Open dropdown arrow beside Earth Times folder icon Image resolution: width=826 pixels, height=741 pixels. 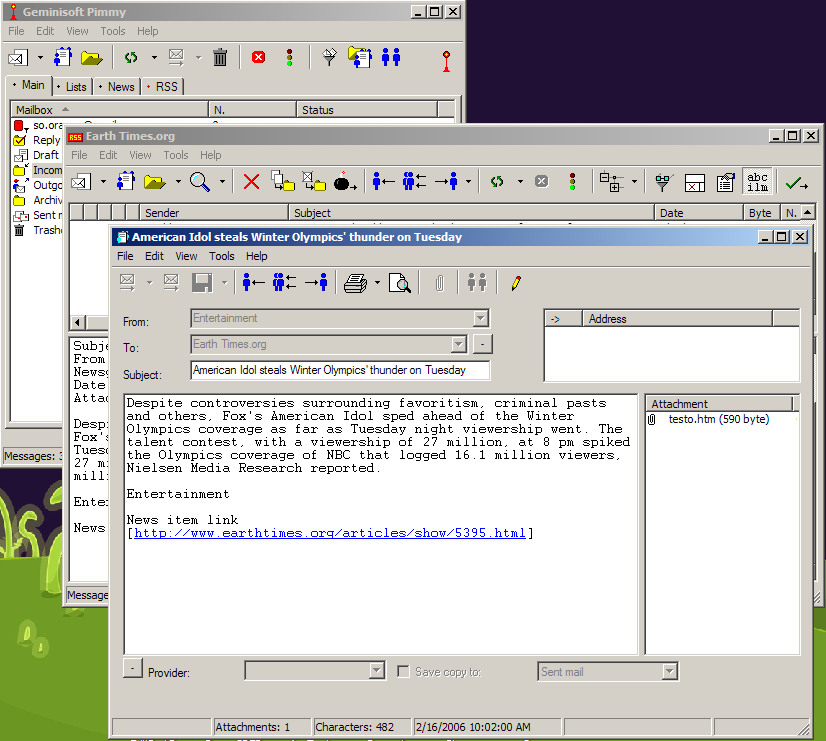(178, 182)
